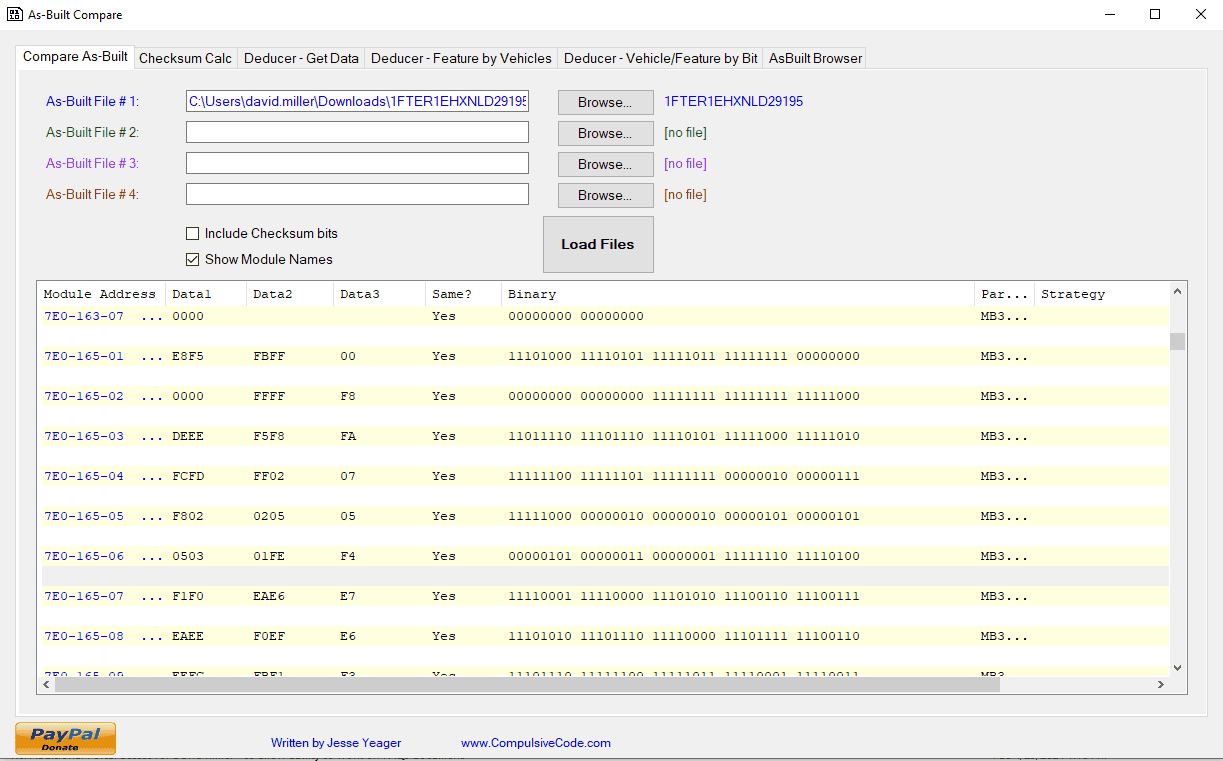
Task: Click Data2 value F5F8
Action: 269,436
